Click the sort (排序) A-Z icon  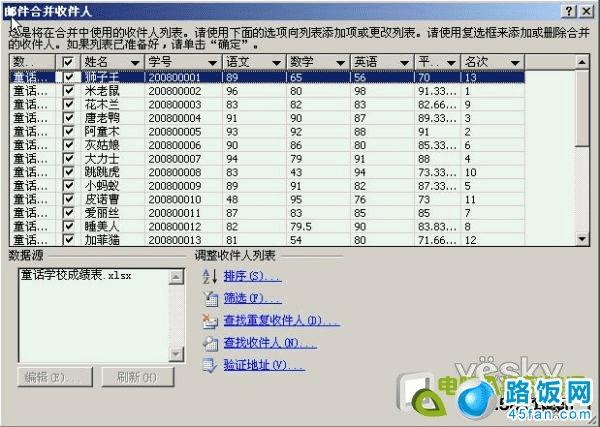[x=208, y=276]
